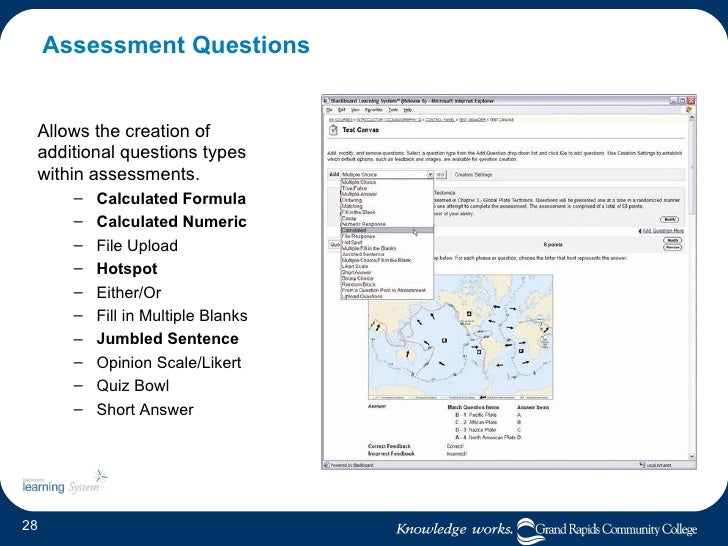
Task: Click the plate tectonics world map image
Action: point(461,337)
